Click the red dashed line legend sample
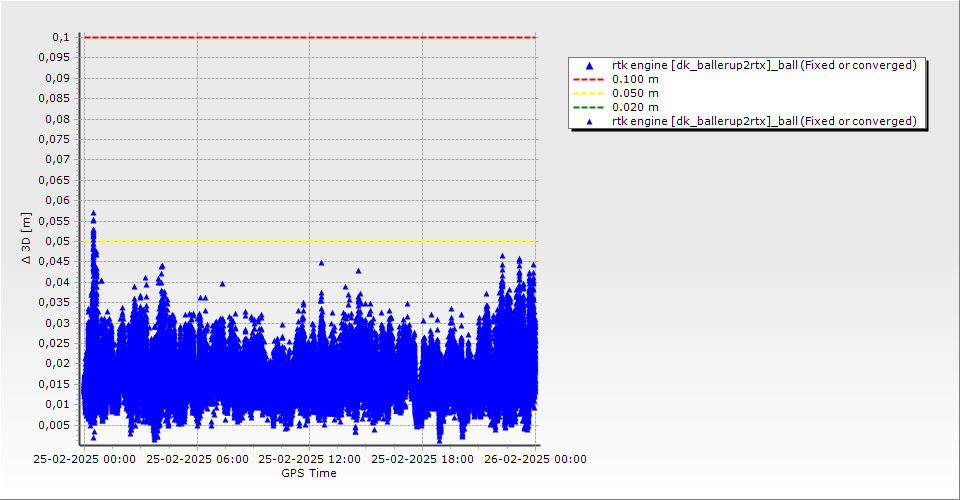The height and width of the screenshot is (500, 960). [588, 80]
